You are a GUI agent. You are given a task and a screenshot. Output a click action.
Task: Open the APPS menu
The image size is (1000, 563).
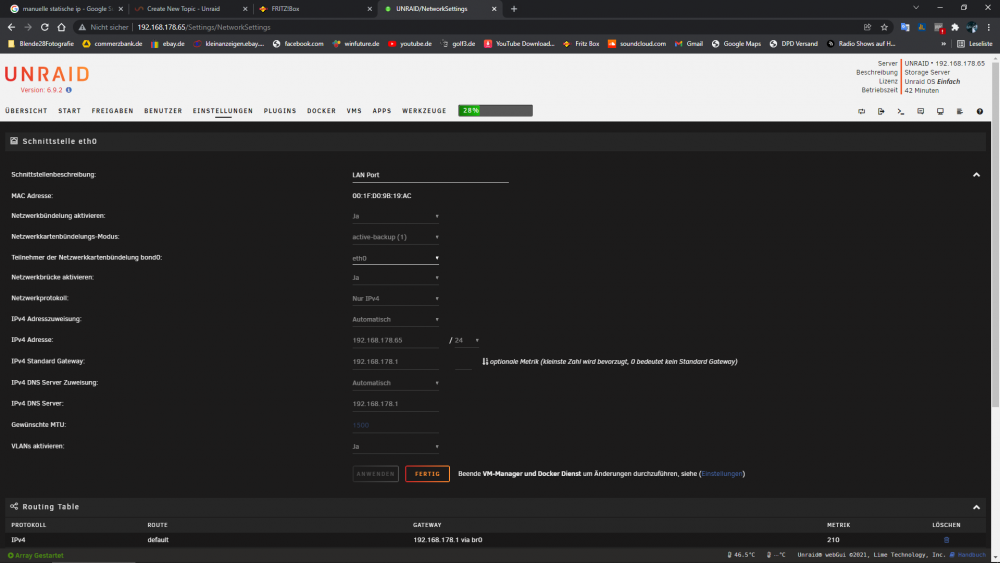tap(382, 111)
